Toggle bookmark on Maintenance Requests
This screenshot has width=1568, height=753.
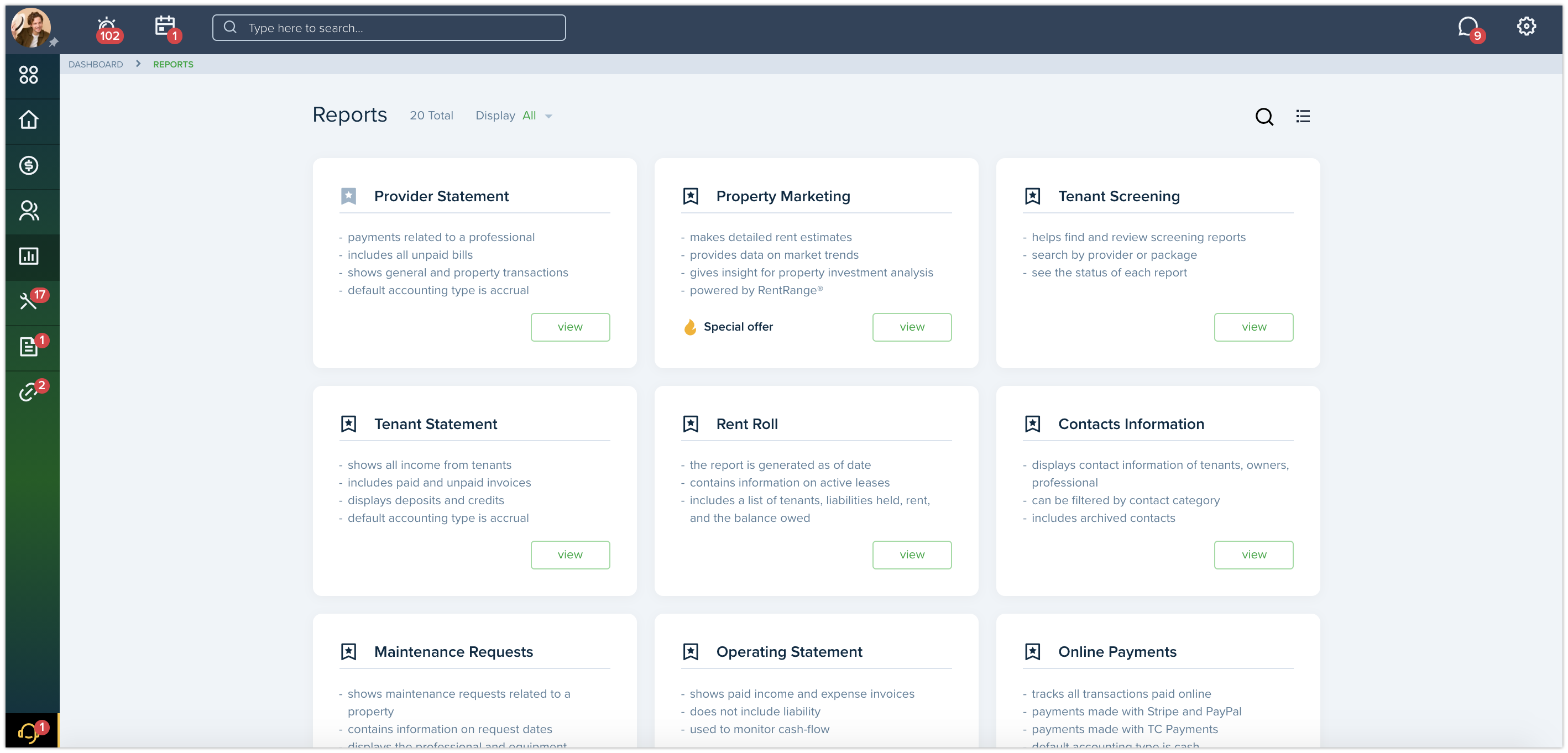click(x=349, y=651)
